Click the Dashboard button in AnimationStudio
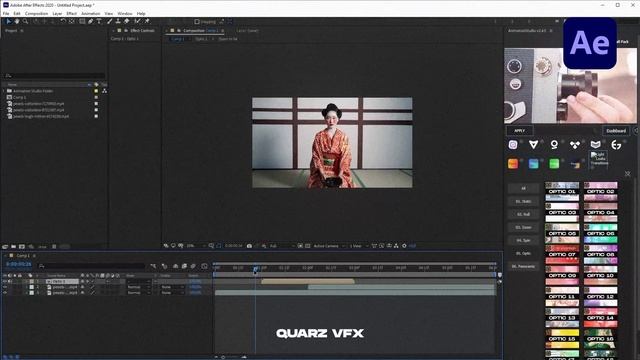The width and height of the screenshot is (640, 360). pos(616,131)
